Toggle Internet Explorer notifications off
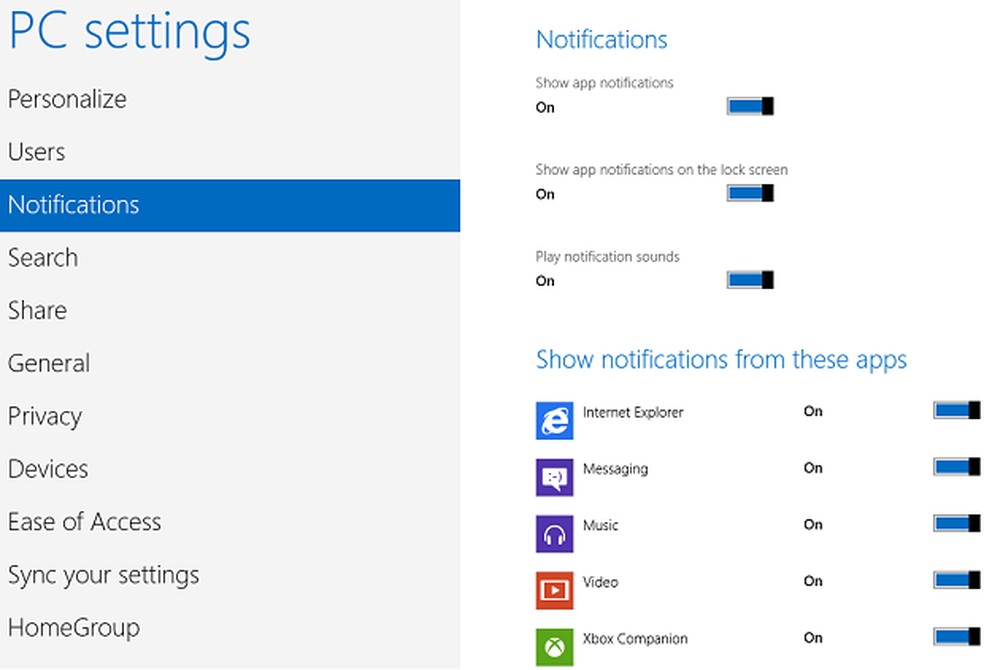Image resolution: width=984 pixels, height=670 pixels. pyautogui.click(x=953, y=410)
